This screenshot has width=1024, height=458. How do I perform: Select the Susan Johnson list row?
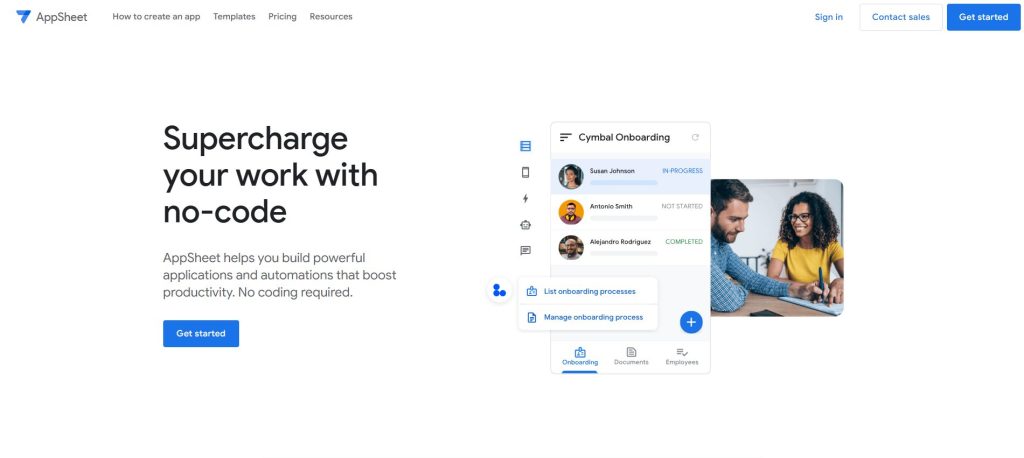[x=630, y=176]
